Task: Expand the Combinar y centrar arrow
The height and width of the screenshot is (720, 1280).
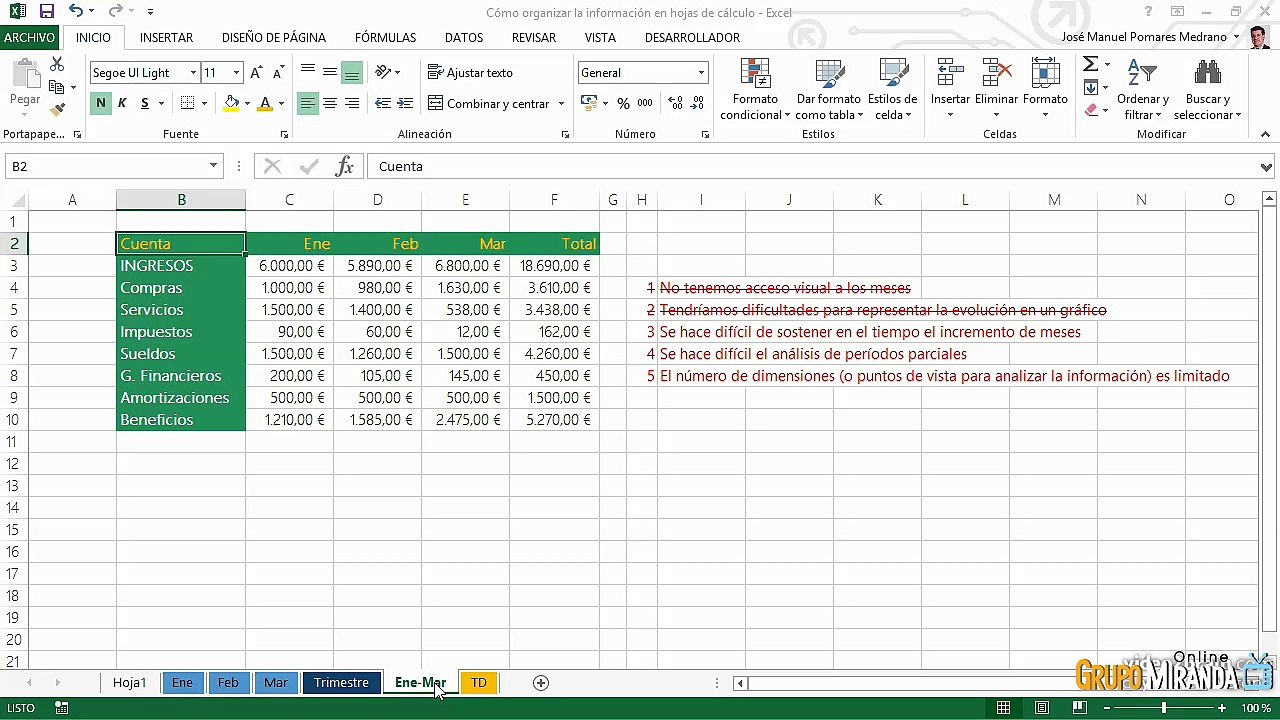Action: pos(561,104)
